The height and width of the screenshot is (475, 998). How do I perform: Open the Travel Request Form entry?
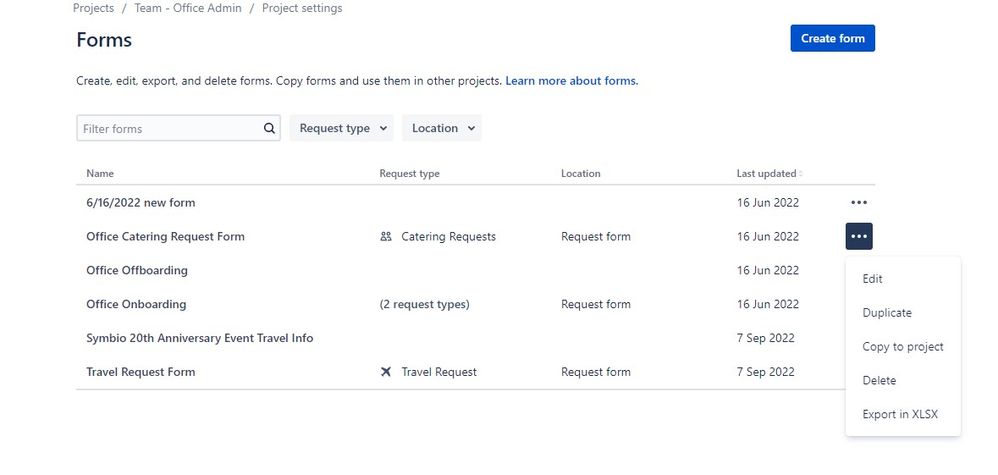pos(141,372)
